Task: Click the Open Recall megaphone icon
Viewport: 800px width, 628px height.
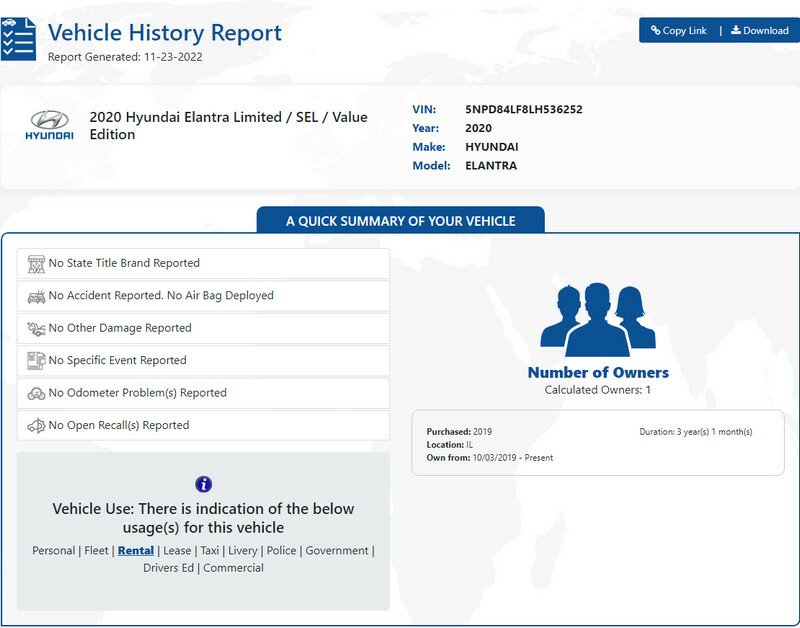Action: pyautogui.click(x=36, y=425)
